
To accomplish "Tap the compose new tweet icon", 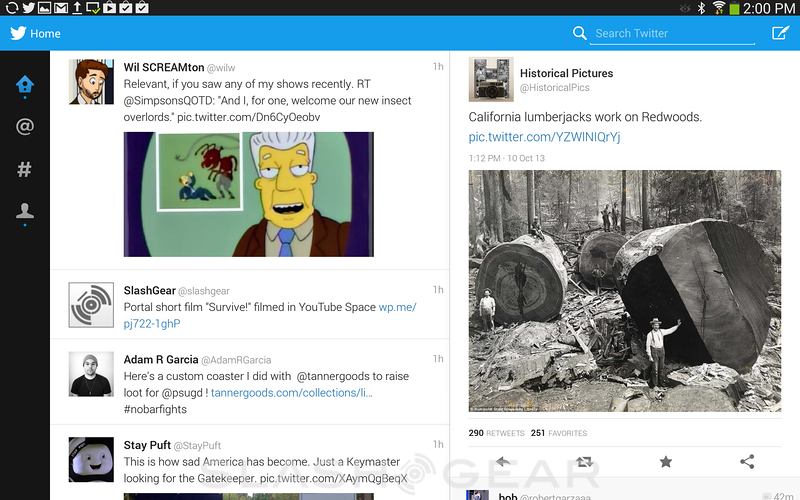I will click(x=780, y=33).
